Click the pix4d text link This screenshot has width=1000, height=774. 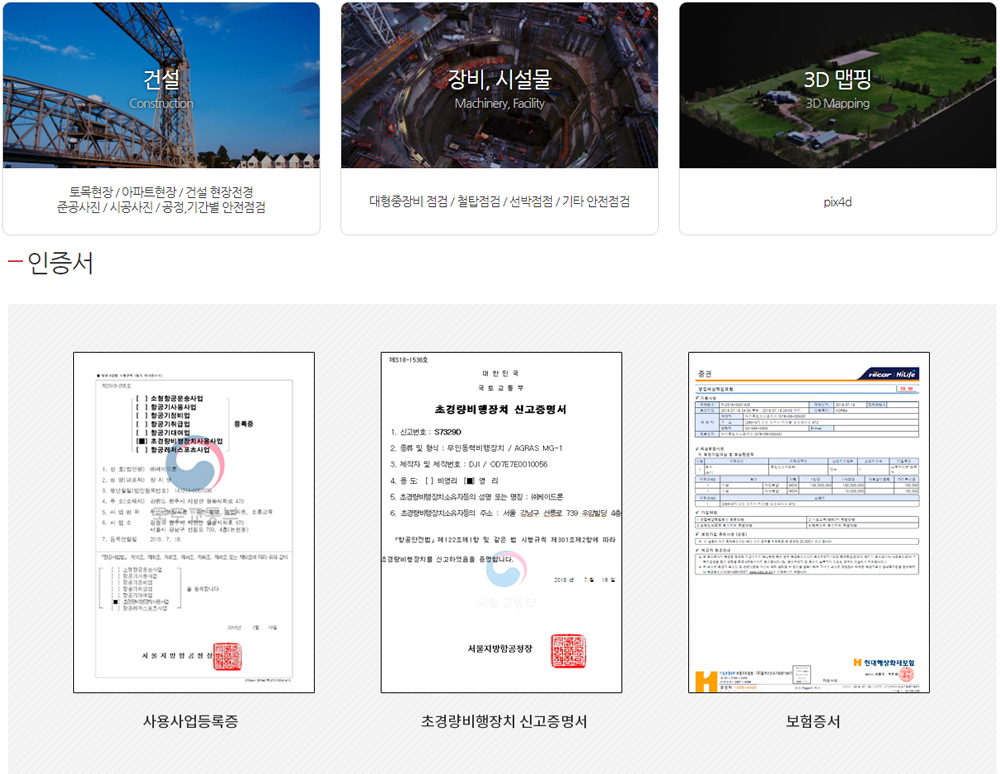click(837, 202)
